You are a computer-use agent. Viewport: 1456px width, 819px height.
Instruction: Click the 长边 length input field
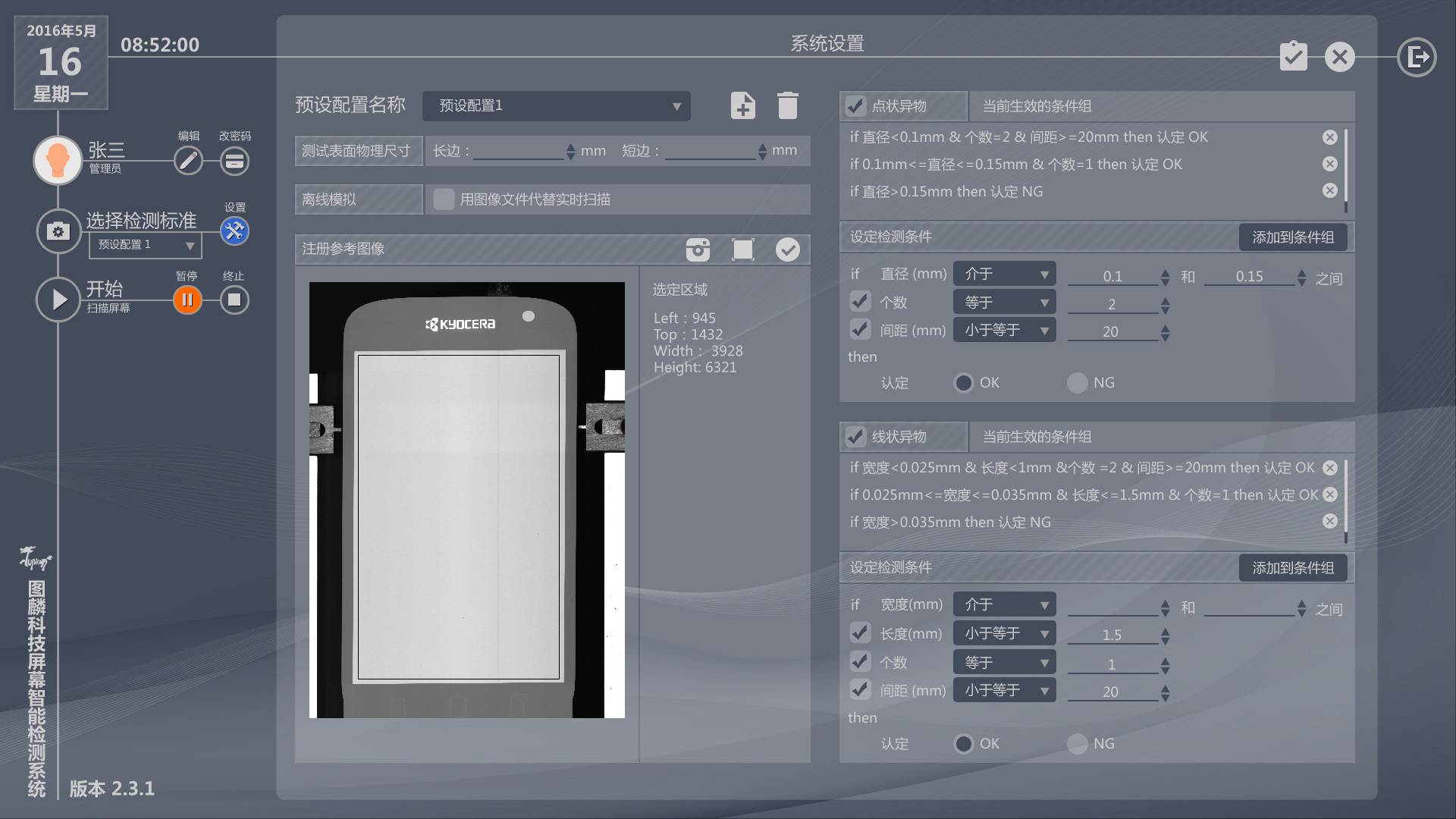[x=518, y=151]
